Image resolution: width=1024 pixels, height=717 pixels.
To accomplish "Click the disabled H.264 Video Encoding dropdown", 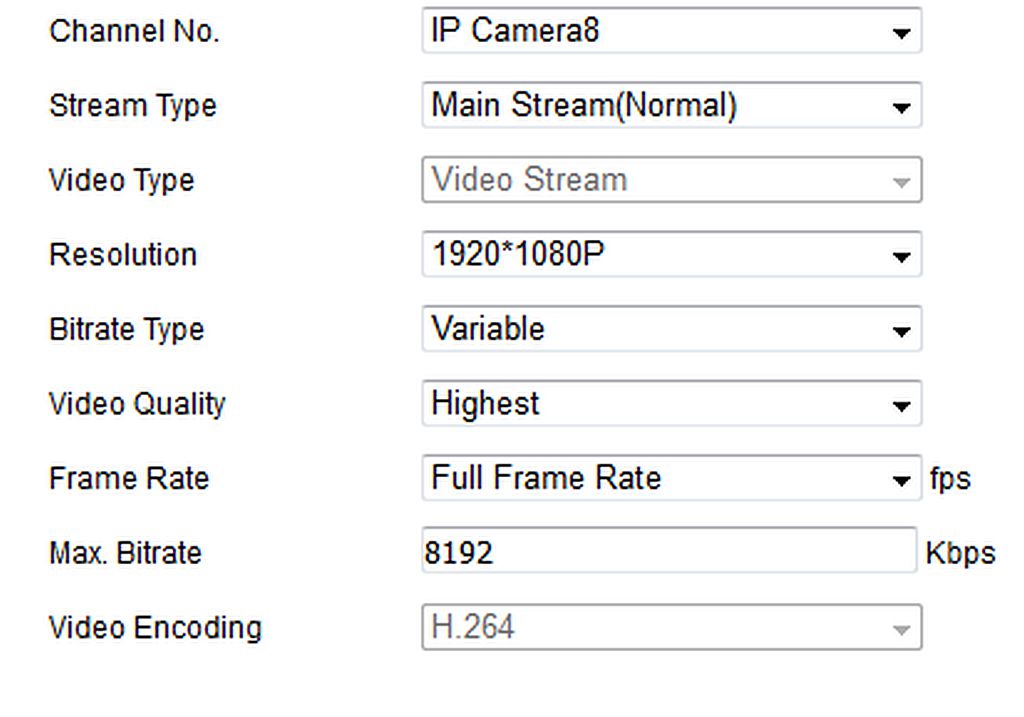I will (x=671, y=627).
